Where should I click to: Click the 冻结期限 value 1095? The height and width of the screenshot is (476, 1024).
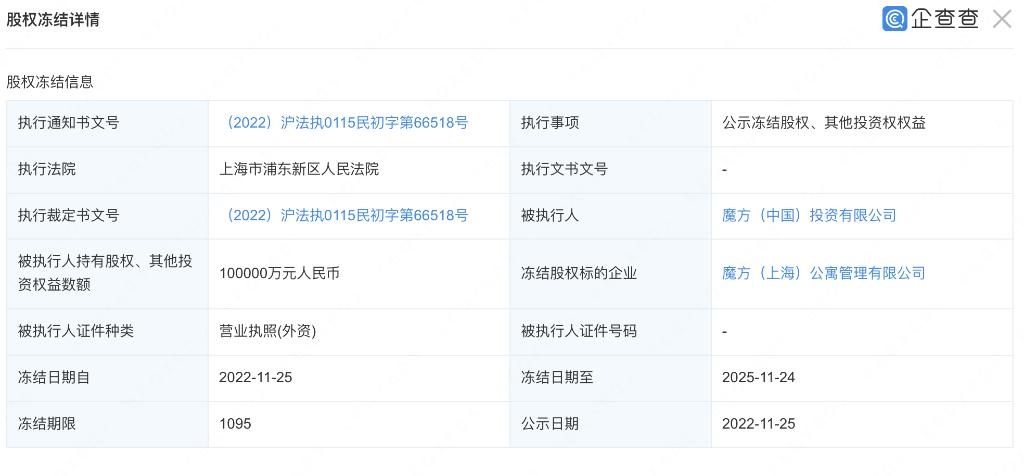point(235,423)
